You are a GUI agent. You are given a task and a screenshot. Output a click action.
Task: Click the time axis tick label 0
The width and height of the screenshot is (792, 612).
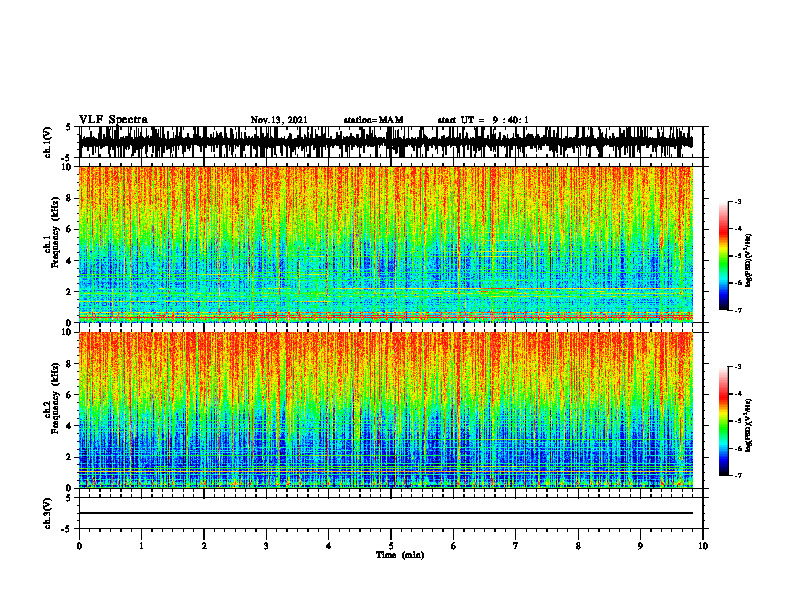click(x=79, y=546)
